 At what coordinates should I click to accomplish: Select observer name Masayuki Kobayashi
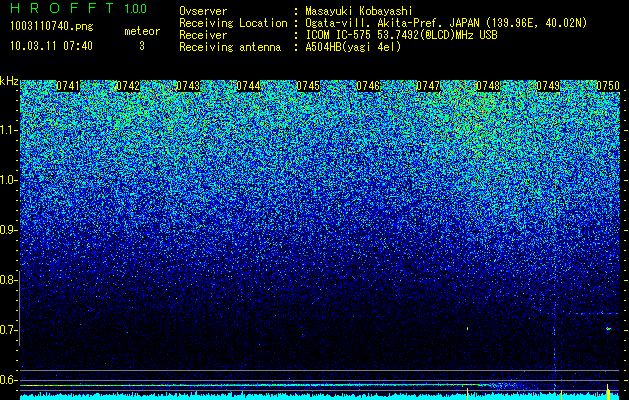359,11
